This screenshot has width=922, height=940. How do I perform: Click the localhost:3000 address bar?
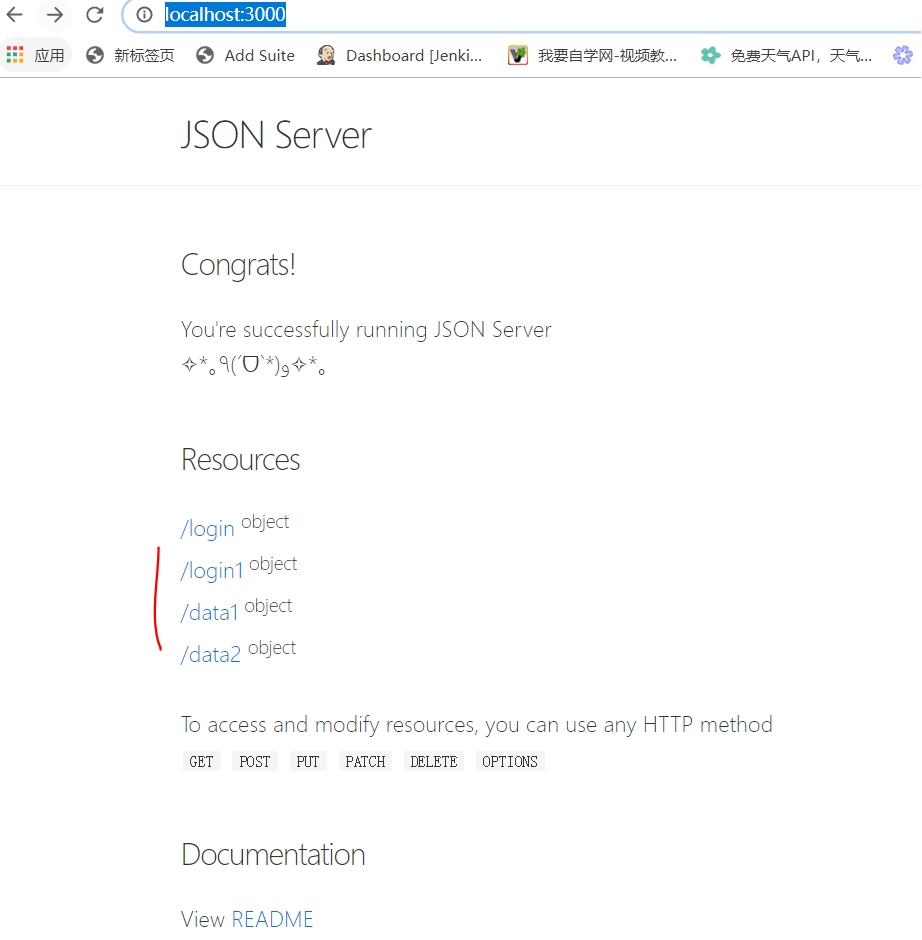(222, 15)
